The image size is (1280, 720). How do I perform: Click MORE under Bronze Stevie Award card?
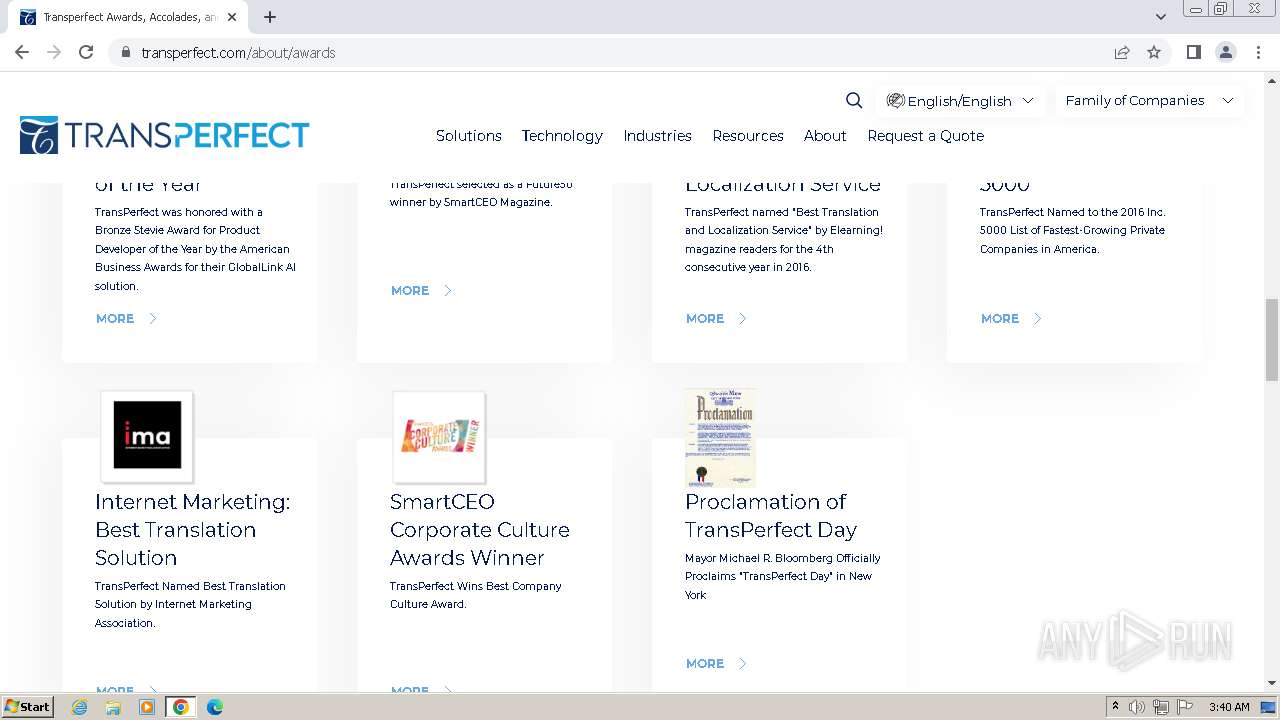(x=115, y=318)
